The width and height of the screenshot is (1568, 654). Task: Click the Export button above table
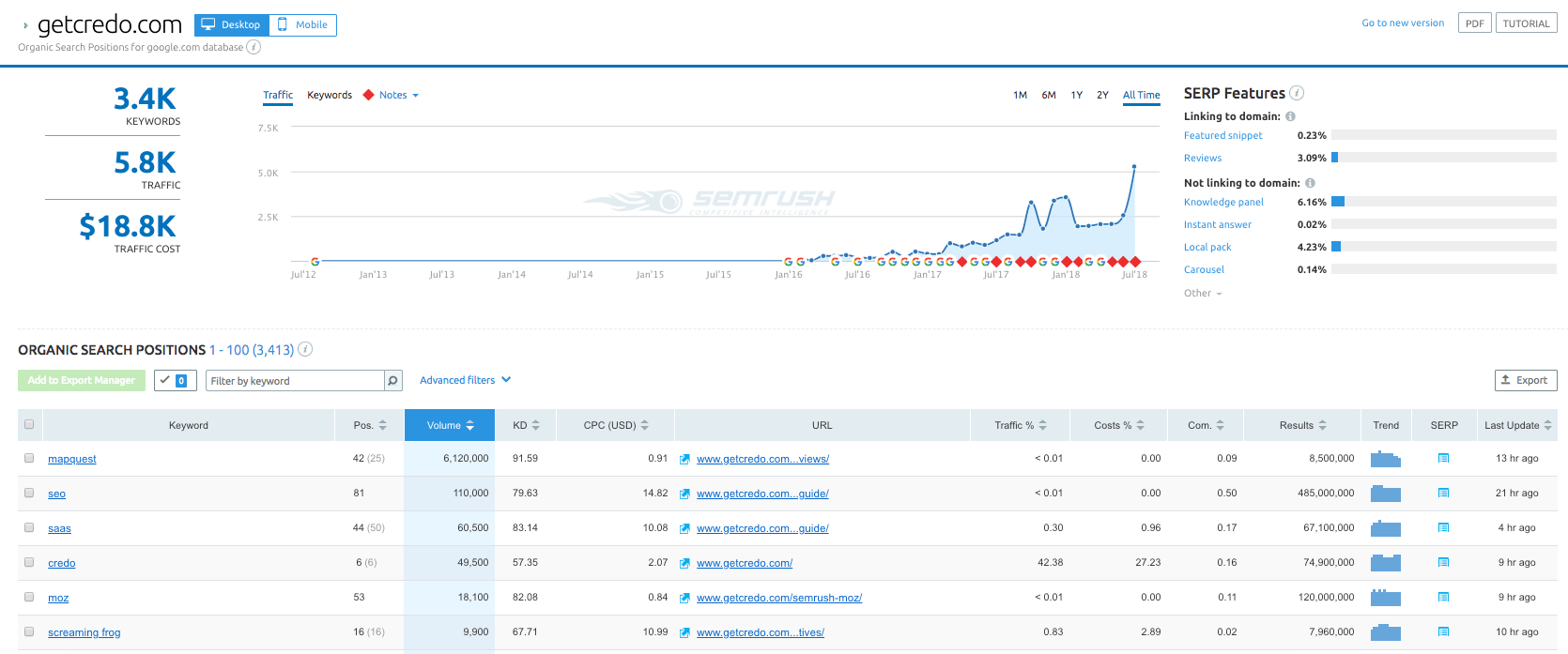[x=1526, y=380]
